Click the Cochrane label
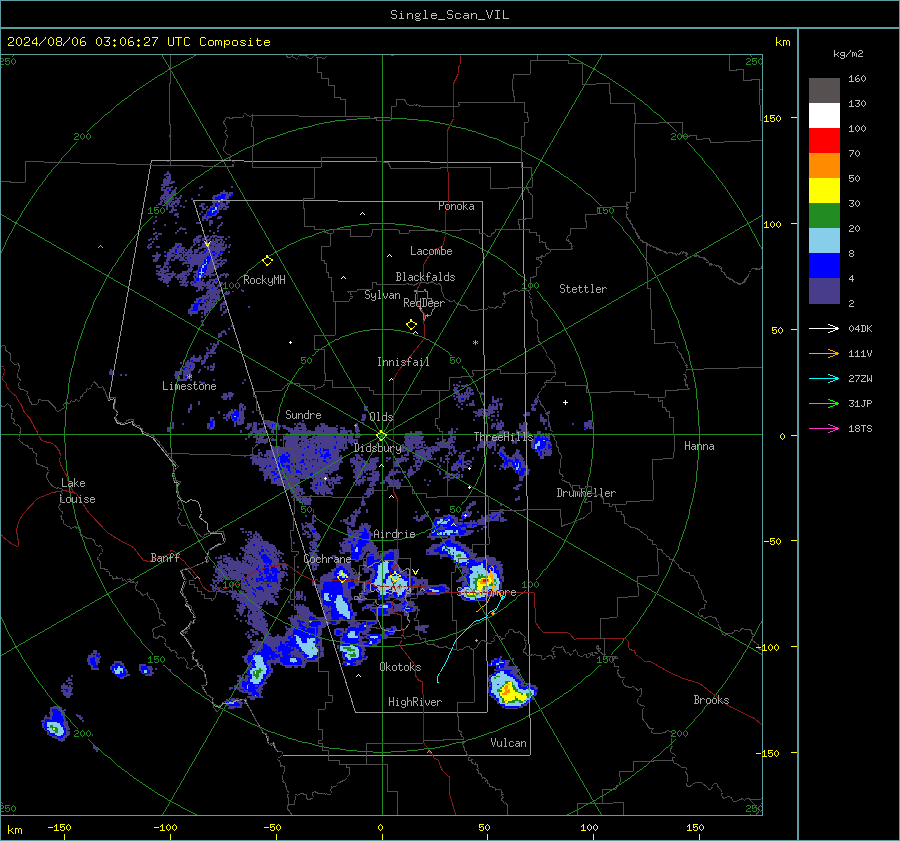The width and height of the screenshot is (900, 841). [x=327, y=559]
